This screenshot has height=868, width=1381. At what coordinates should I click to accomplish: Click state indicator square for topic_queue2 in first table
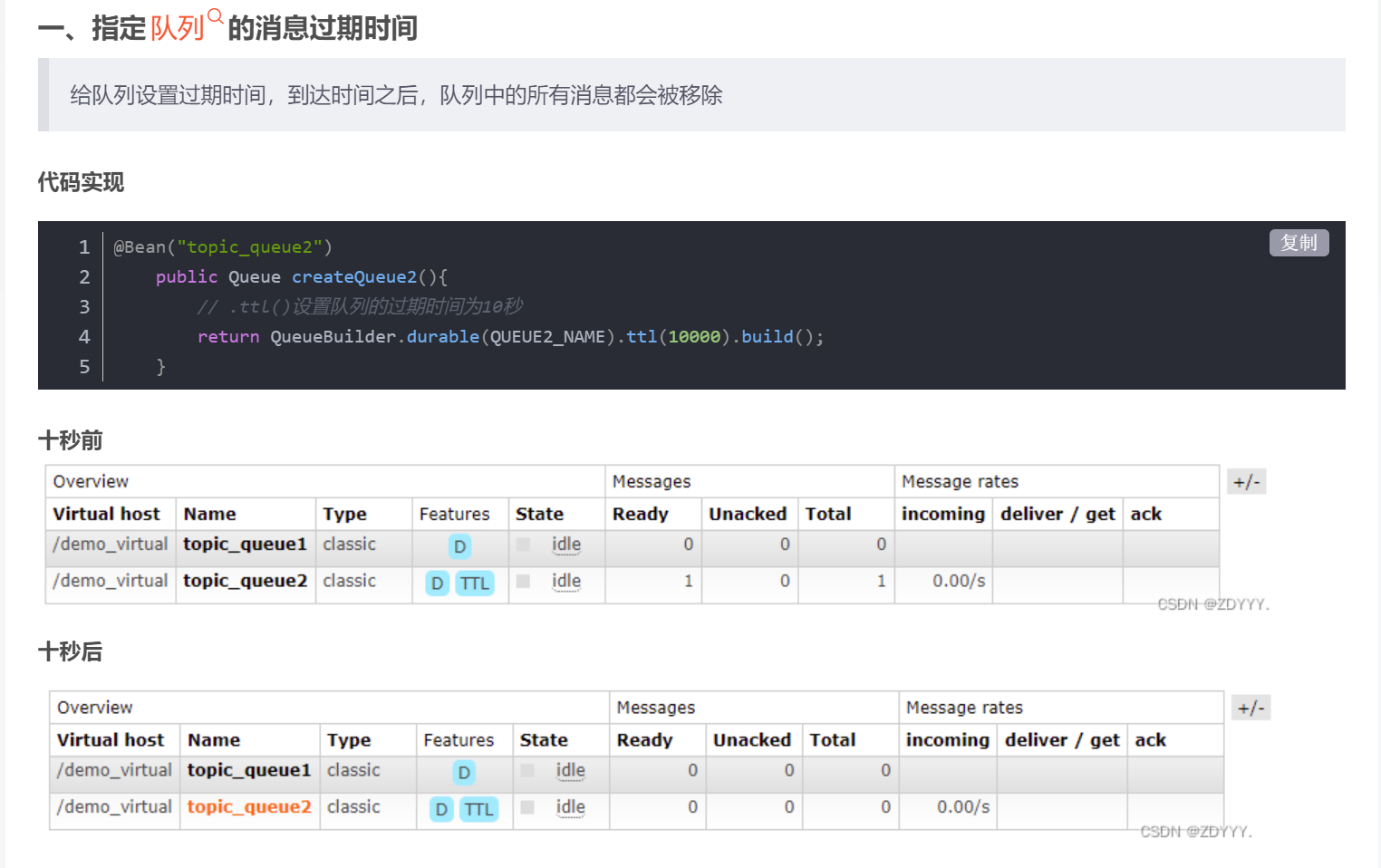[523, 582]
